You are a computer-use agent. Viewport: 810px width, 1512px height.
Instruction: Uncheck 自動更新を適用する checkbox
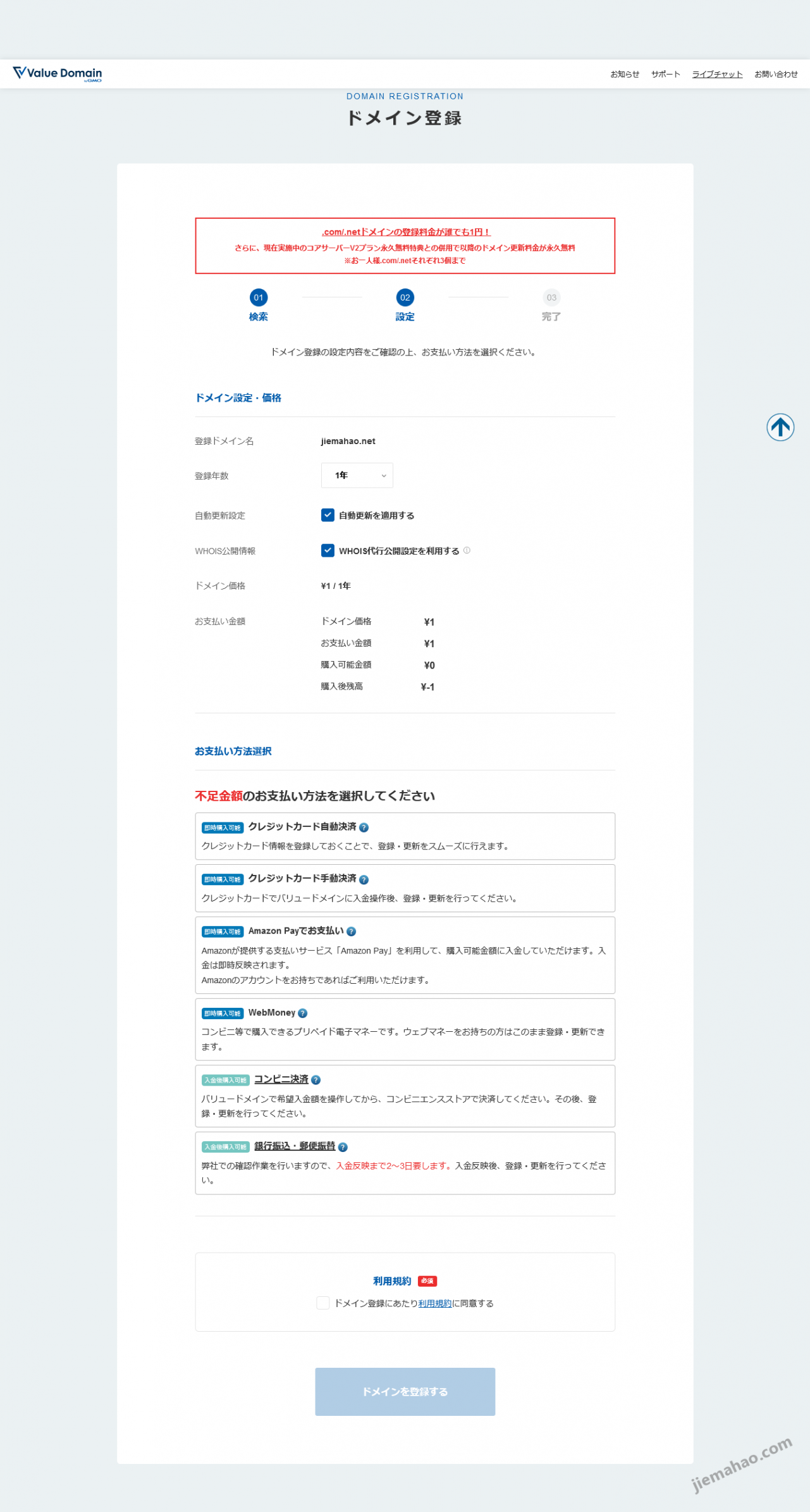point(328,515)
